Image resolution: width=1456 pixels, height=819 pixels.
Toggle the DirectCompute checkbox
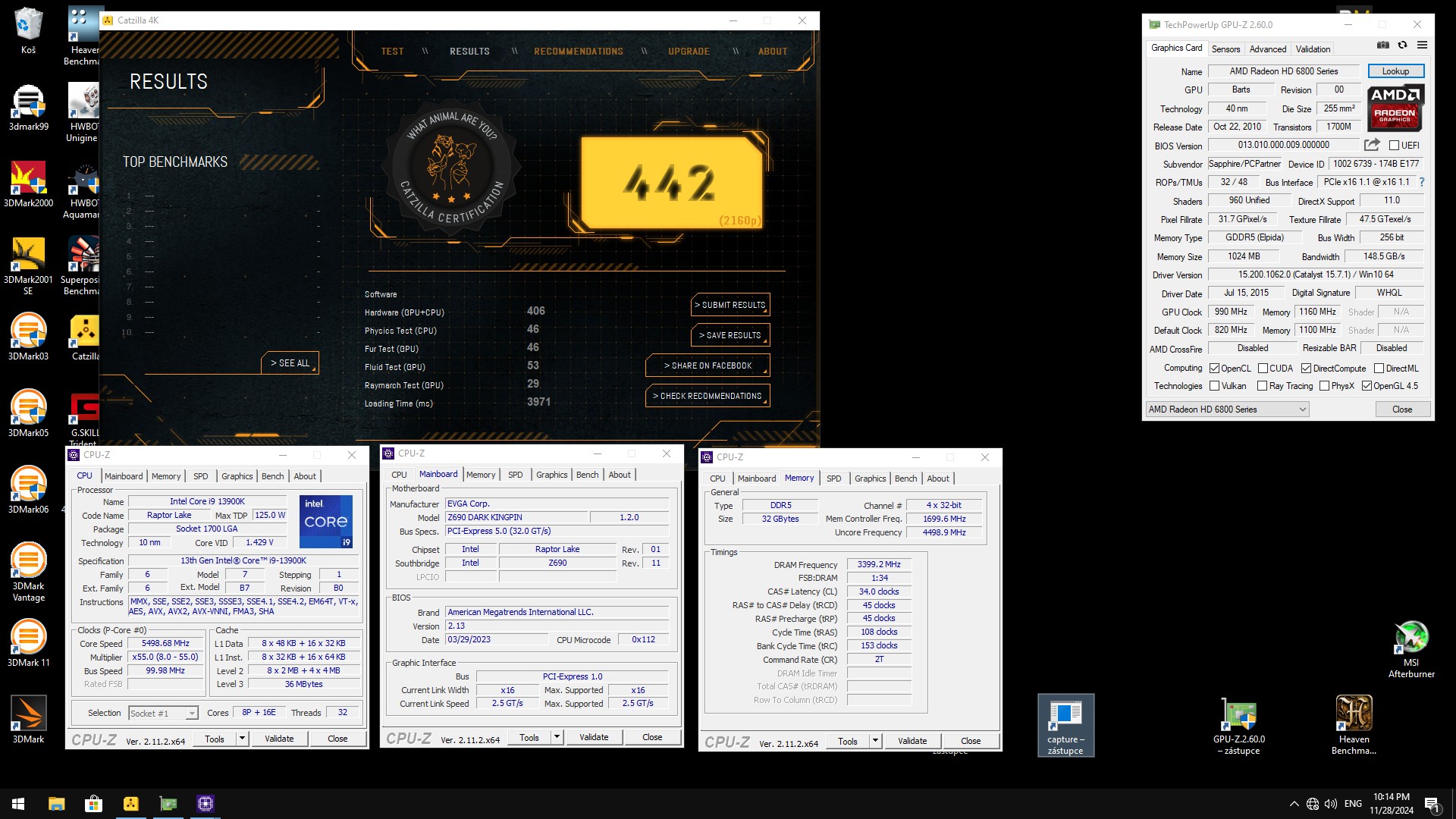point(1306,369)
